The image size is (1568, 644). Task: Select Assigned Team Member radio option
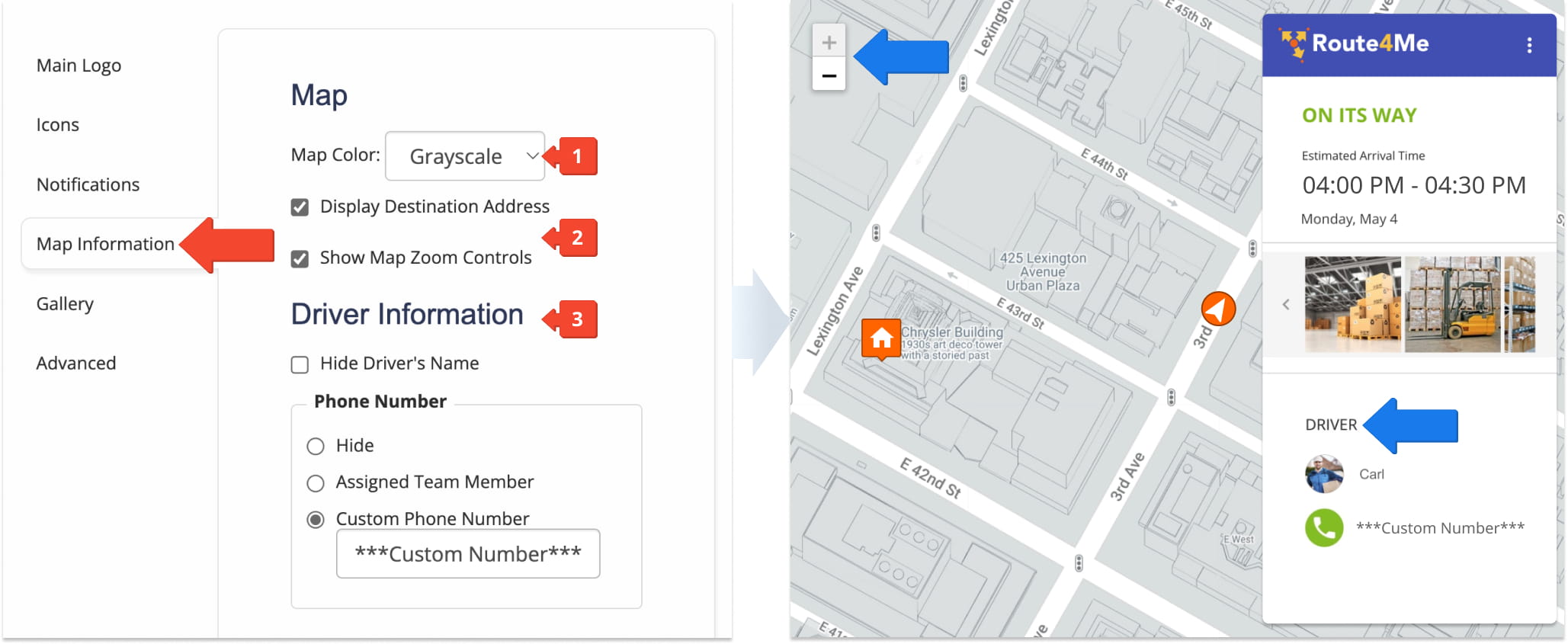click(316, 483)
